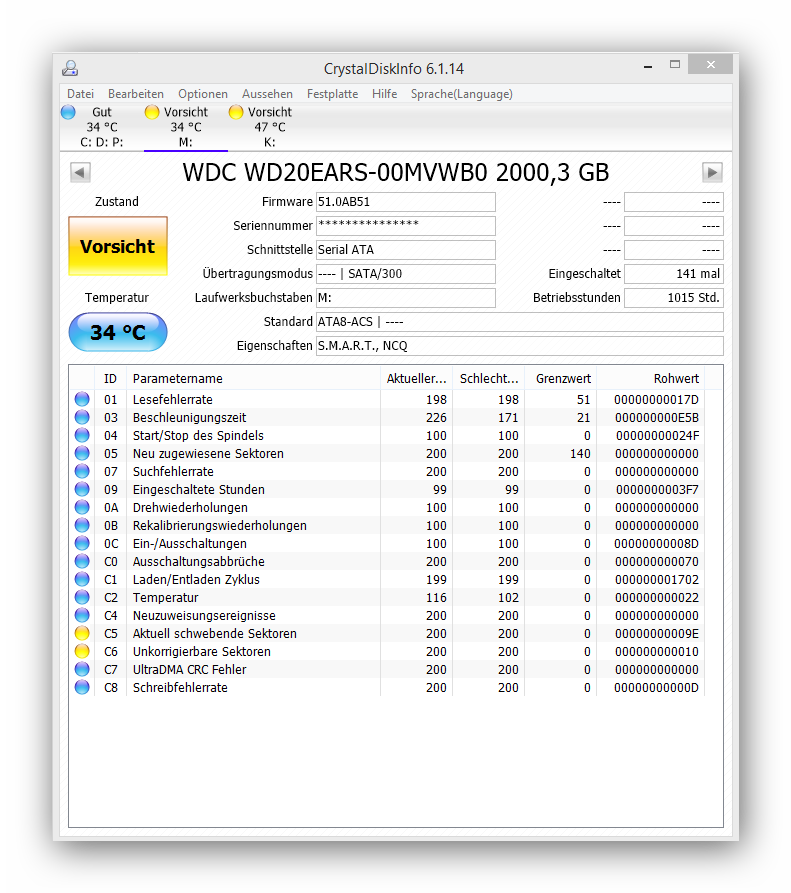The width and height of the screenshot is (791, 893).
Task: Click the status orb for Ein-/Ausschaltungen
Action: pyautogui.click(x=82, y=543)
